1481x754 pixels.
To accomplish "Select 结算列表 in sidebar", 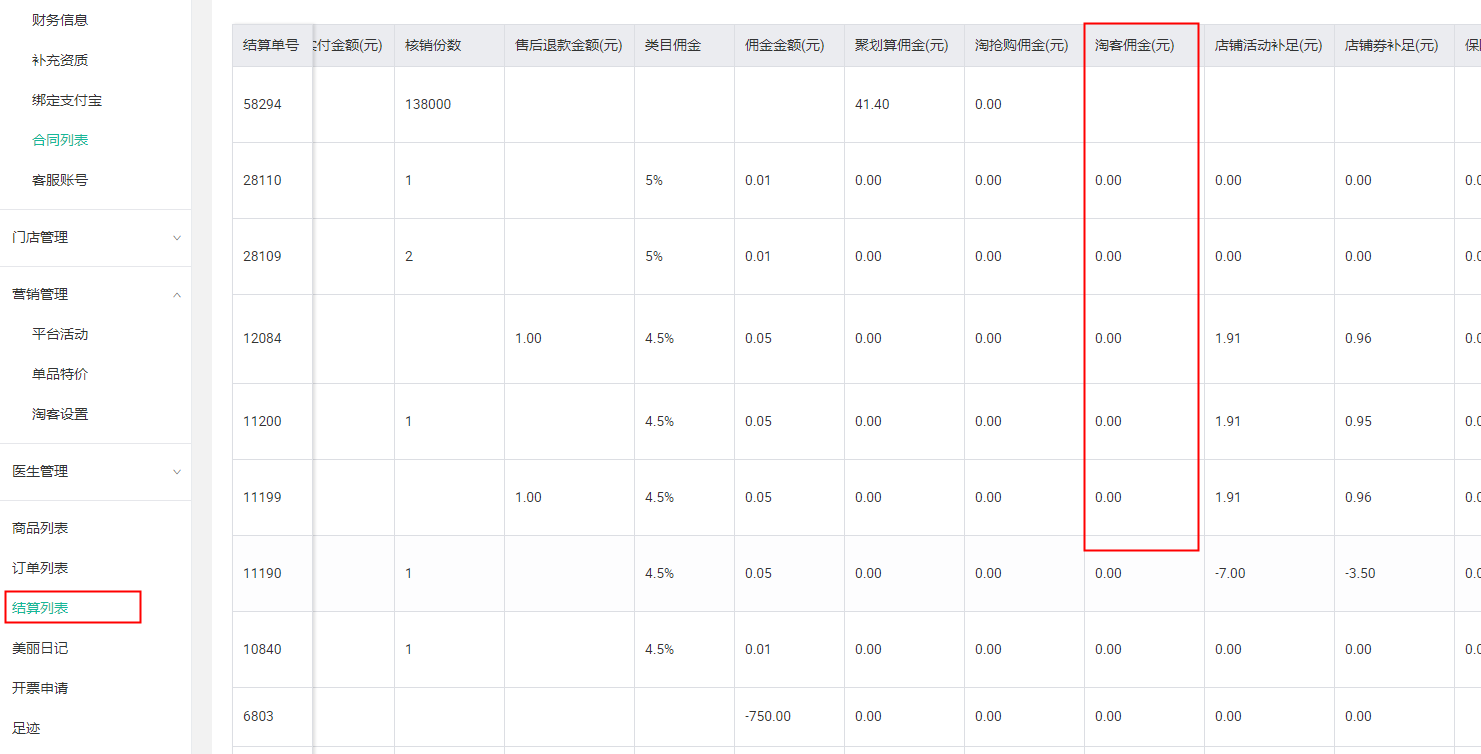I will pos(40,608).
